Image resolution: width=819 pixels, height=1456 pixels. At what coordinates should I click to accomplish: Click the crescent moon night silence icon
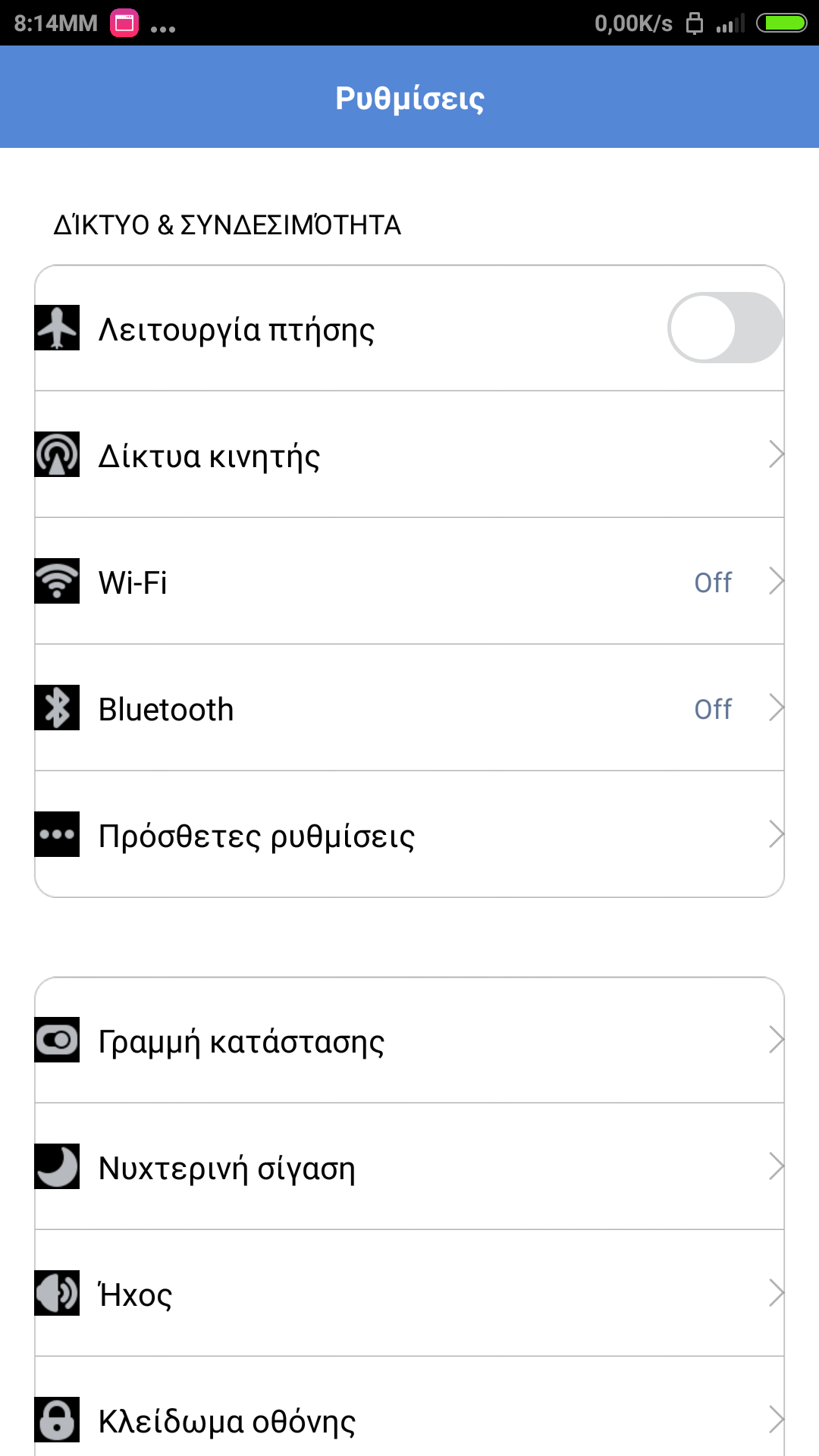tap(57, 1166)
